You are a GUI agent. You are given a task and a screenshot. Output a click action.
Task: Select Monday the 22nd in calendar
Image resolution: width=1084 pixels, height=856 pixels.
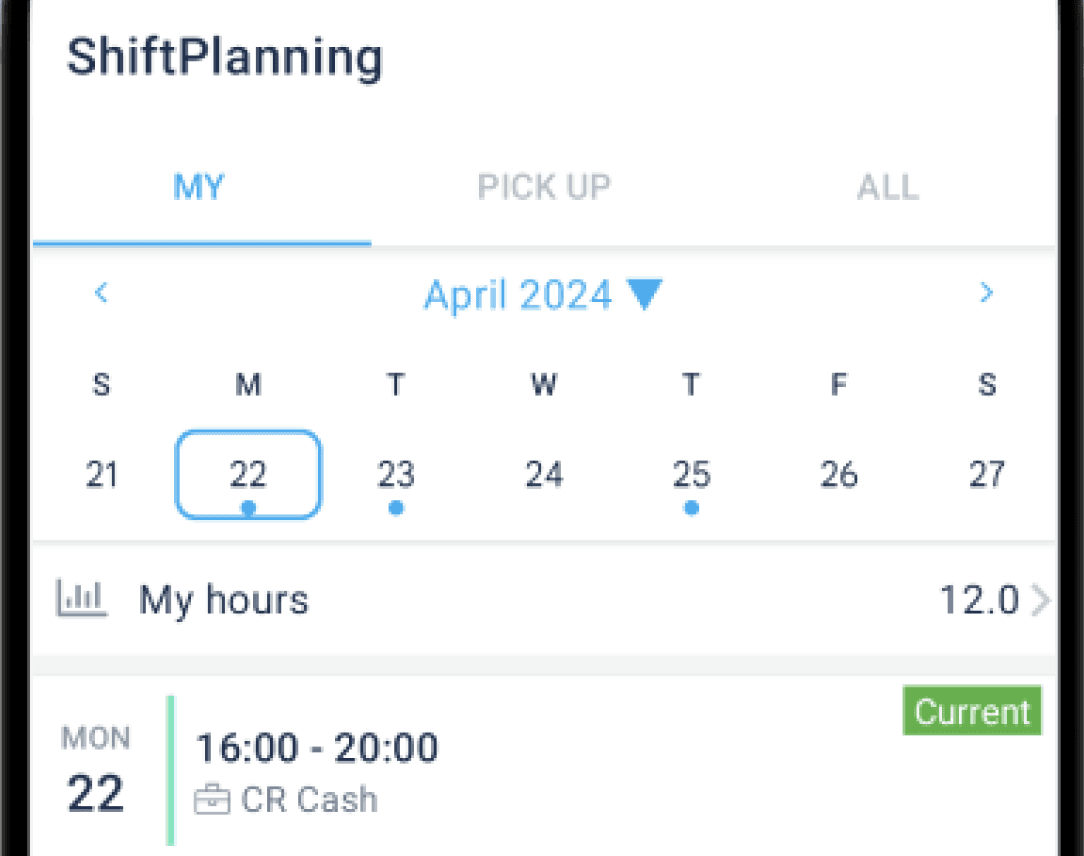point(248,475)
